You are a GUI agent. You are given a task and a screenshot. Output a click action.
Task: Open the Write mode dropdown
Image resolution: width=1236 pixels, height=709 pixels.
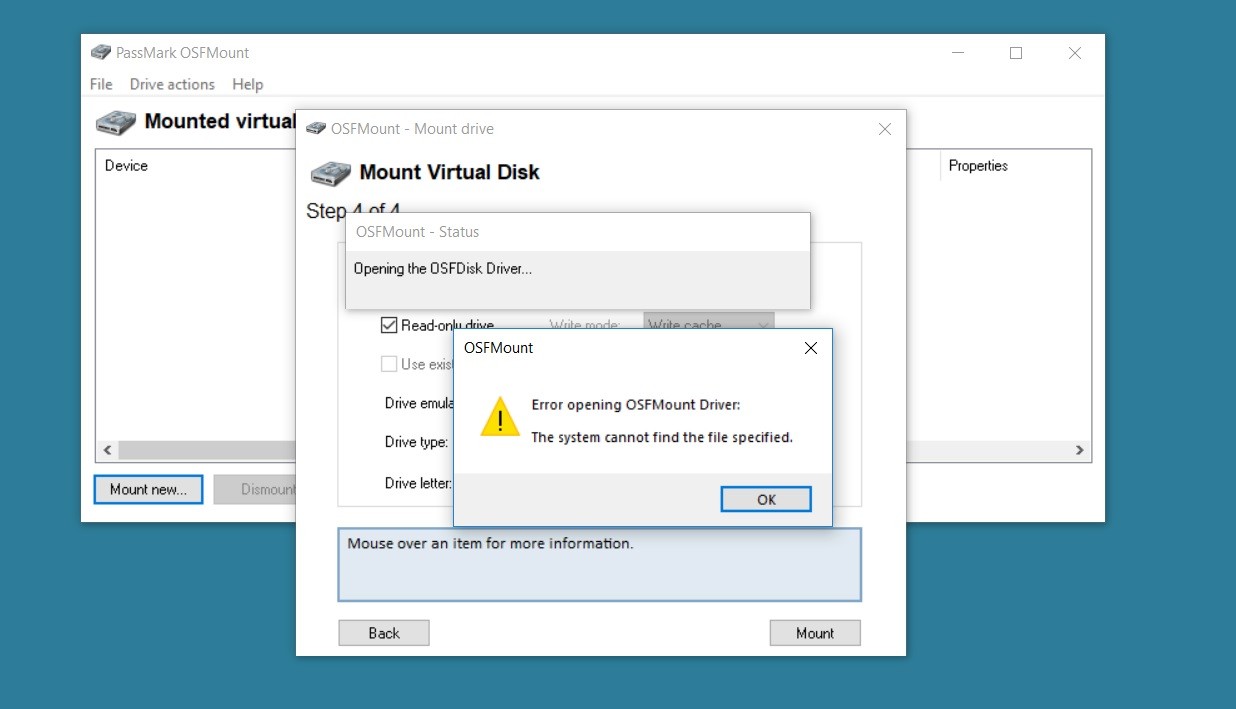point(709,325)
